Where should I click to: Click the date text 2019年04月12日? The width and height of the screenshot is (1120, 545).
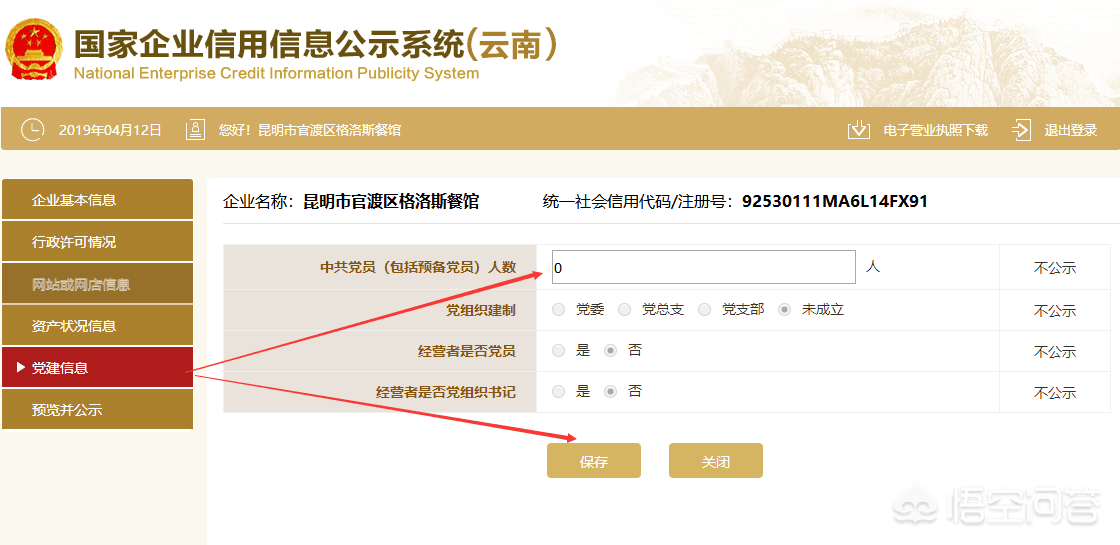(x=110, y=130)
